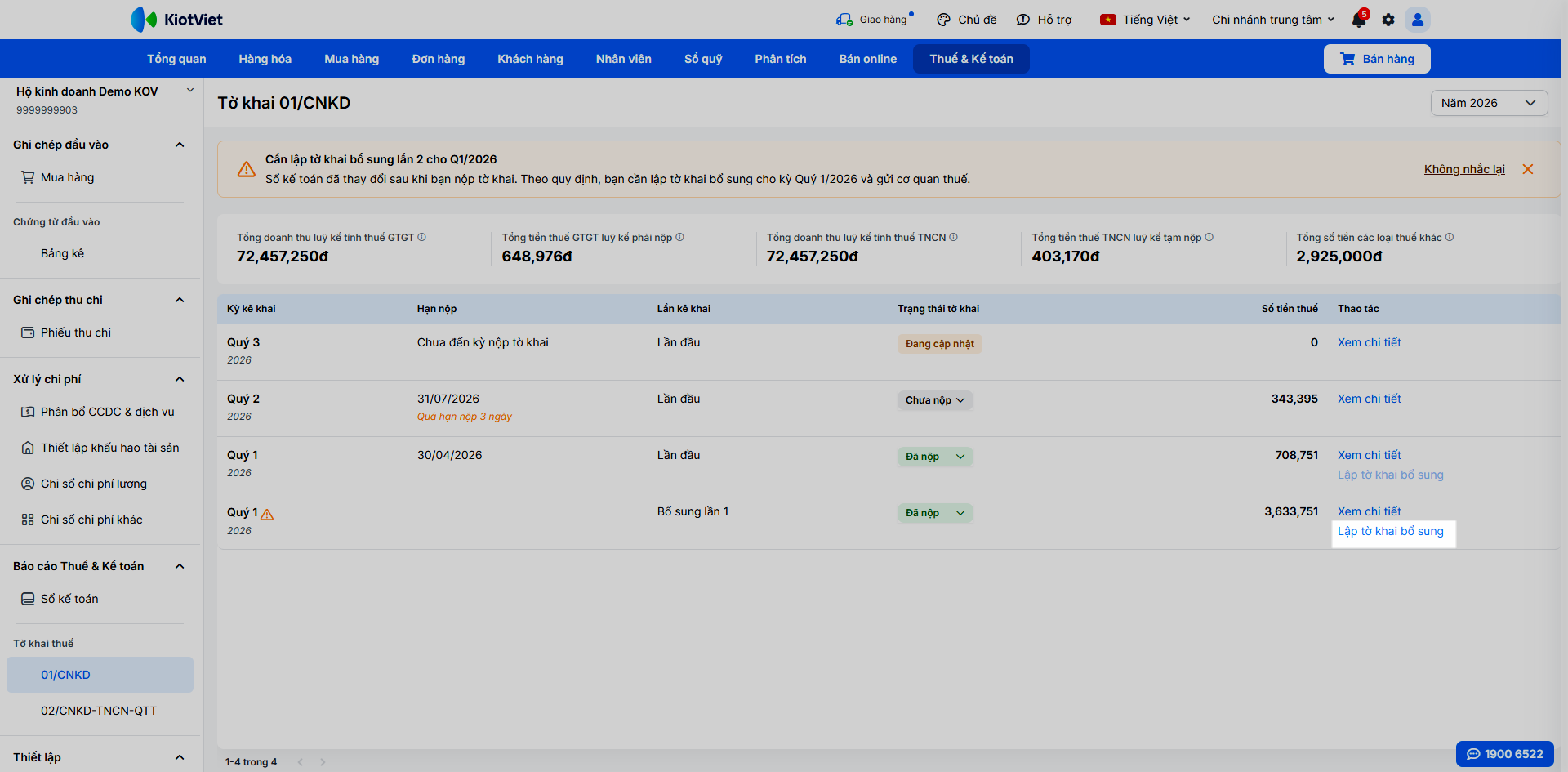1568x772 pixels.
Task: Click info icon beside doanh thu tính thuế TNCN
Action: pos(954,238)
